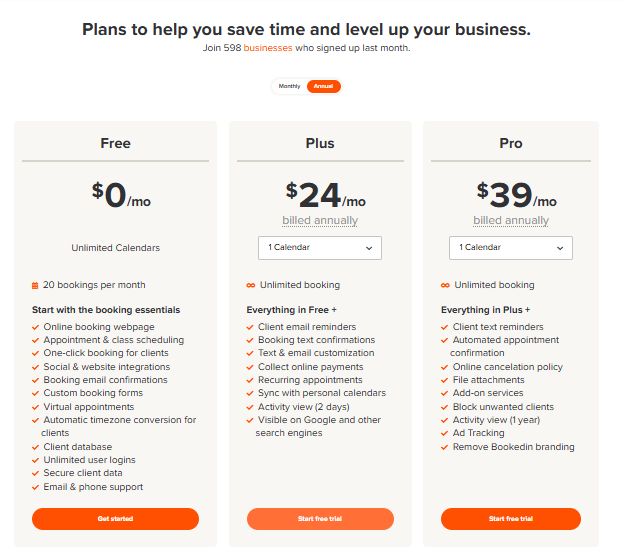Image resolution: width=628 pixels, height=560 pixels.
Task: Click infinity icon in Plus plan
Action: point(250,285)
